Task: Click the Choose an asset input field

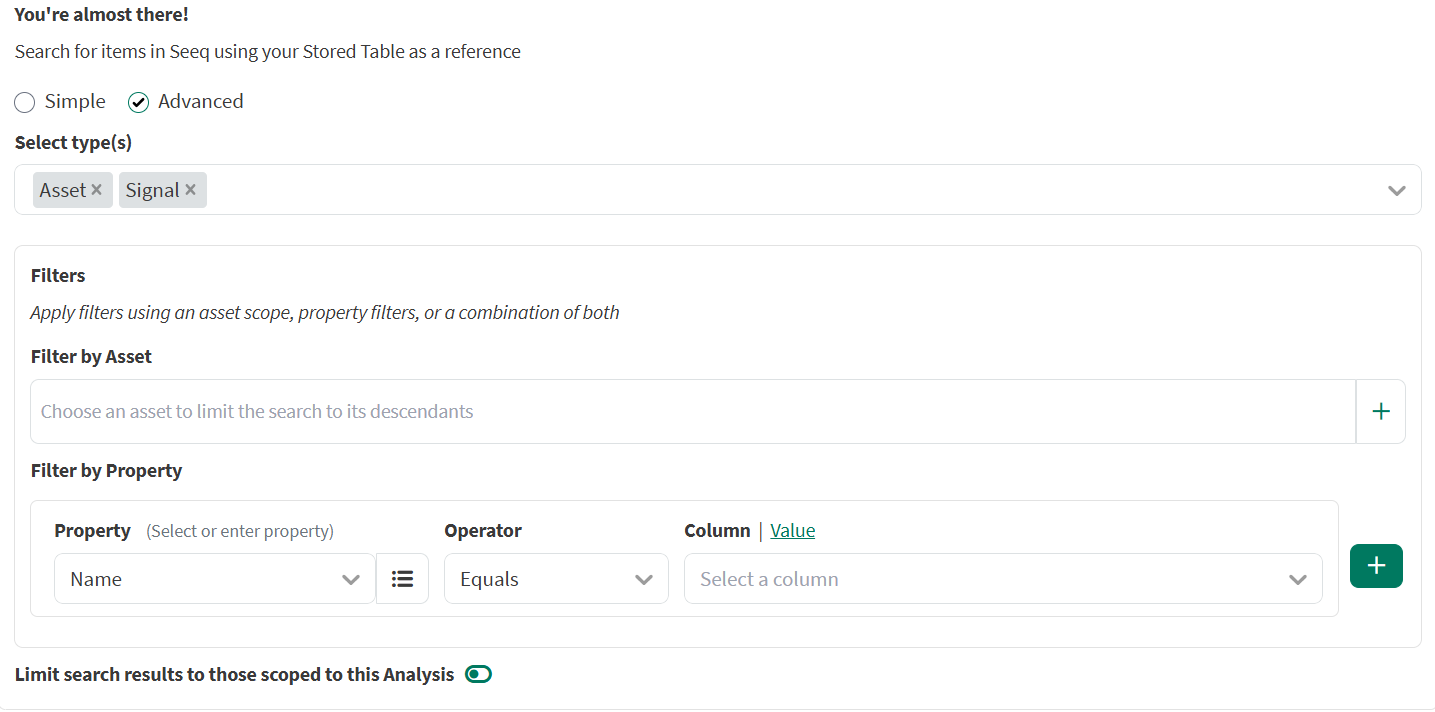Action: (x=690, y=411)
